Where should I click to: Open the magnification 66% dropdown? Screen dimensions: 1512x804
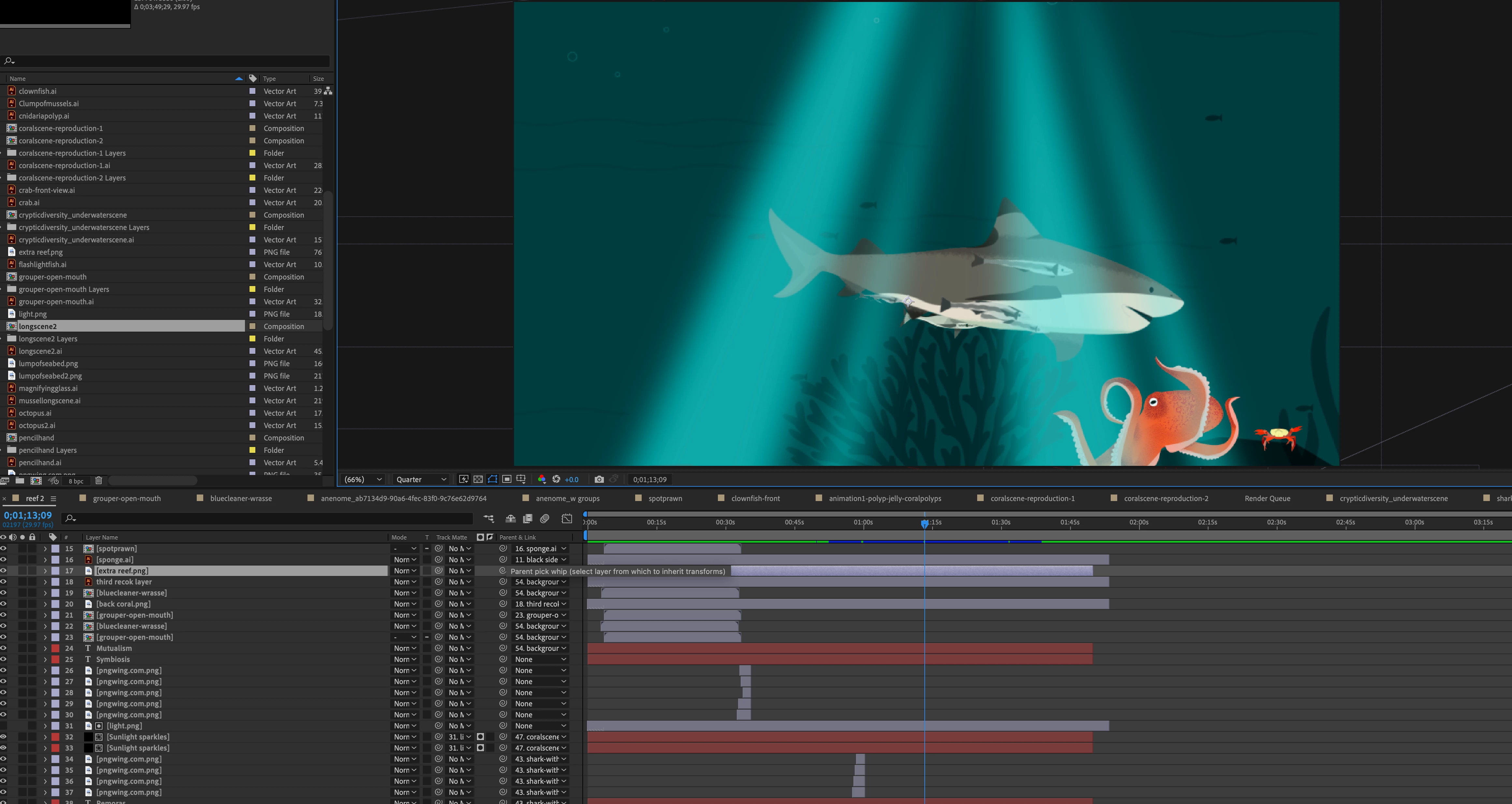tap(363, 480)
